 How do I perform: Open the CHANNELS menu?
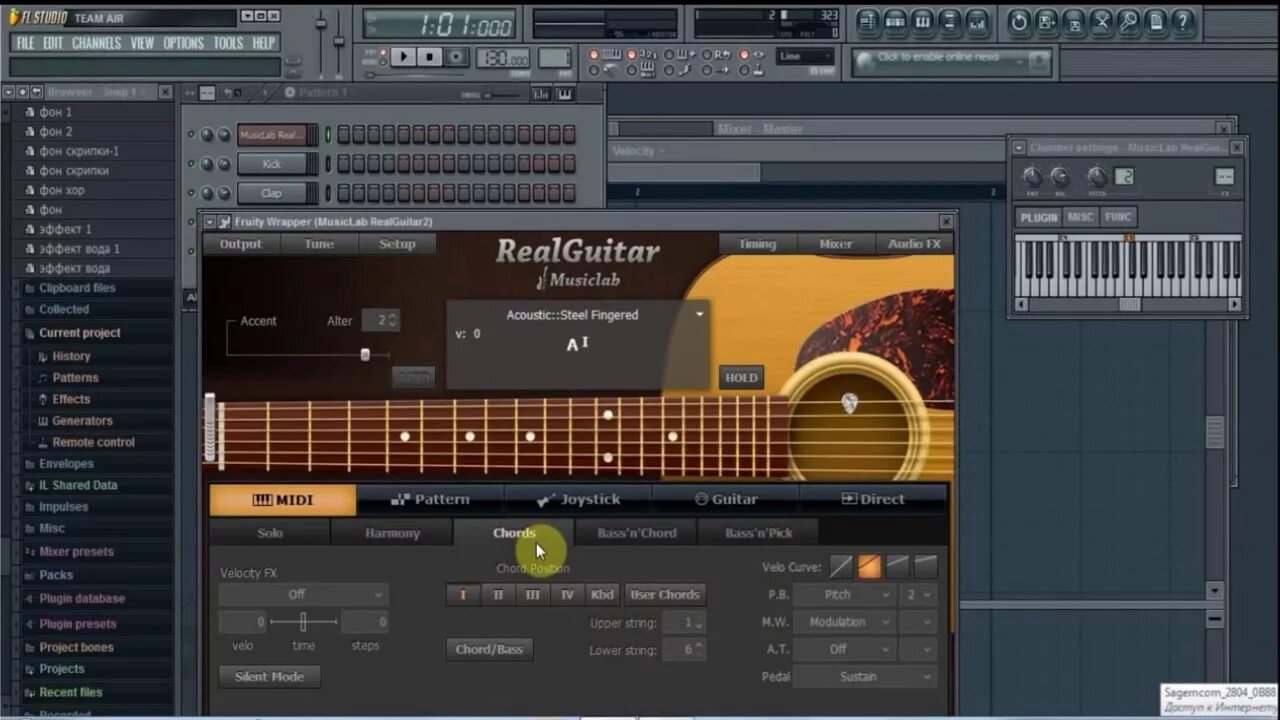(96, 43)
